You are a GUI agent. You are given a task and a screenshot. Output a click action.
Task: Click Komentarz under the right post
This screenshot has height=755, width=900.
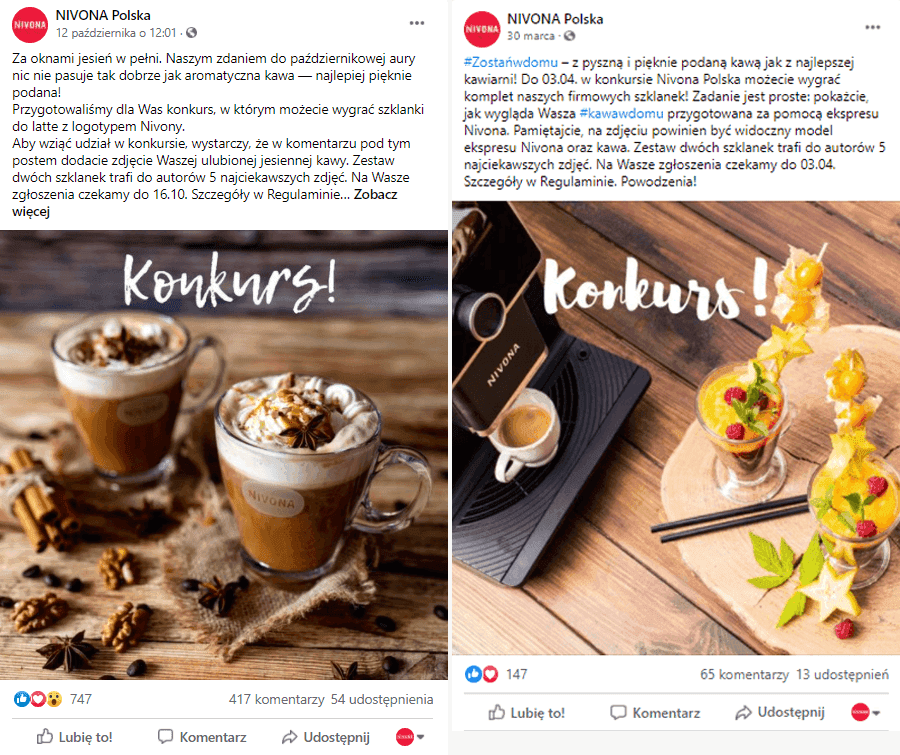(655, 713)
